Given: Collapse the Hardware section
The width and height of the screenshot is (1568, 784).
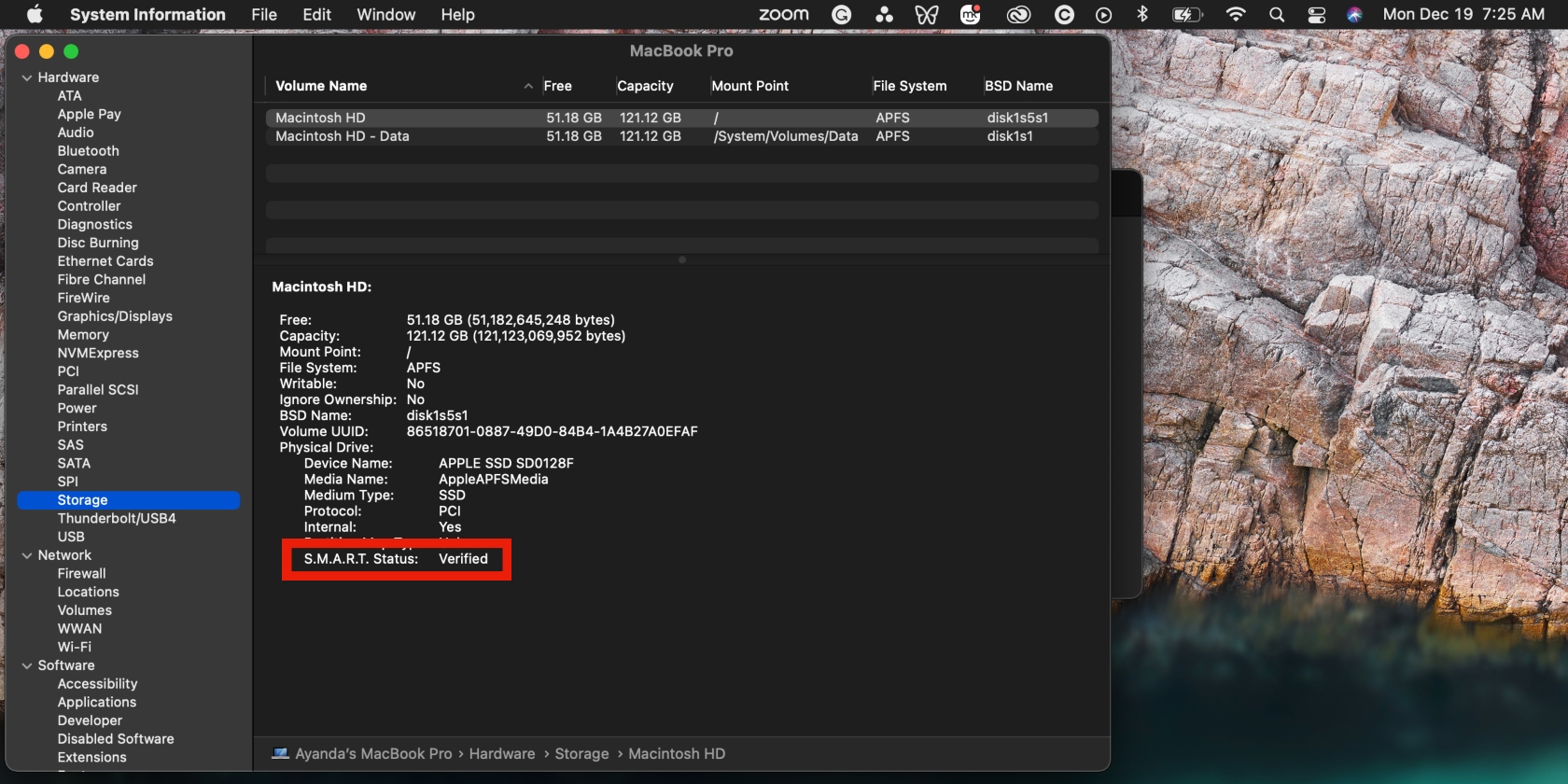Looking at the screenshot, I should click(27, 77).
